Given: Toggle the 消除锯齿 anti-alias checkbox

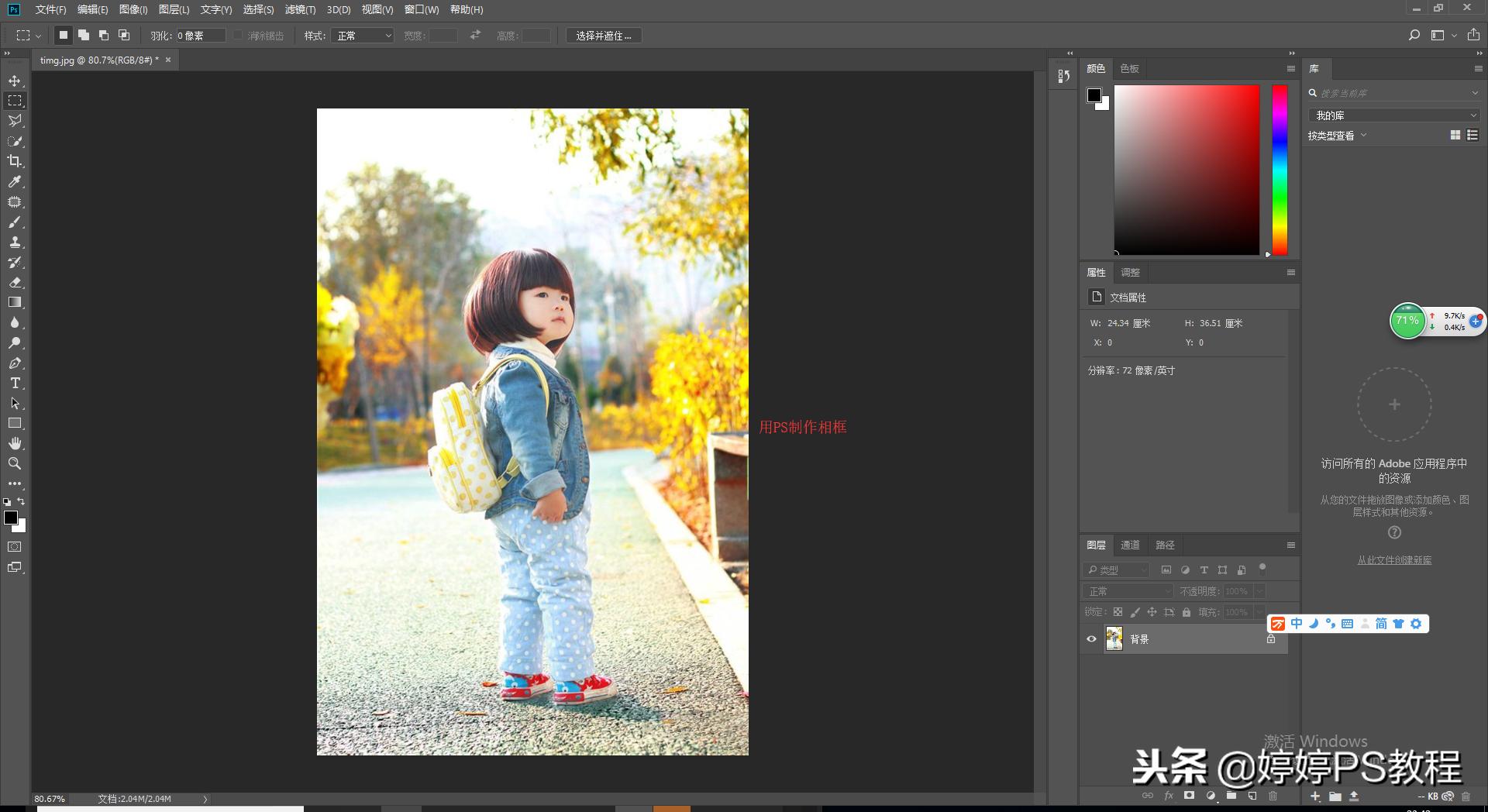Looking at the screenshot, I should point(238,36).
